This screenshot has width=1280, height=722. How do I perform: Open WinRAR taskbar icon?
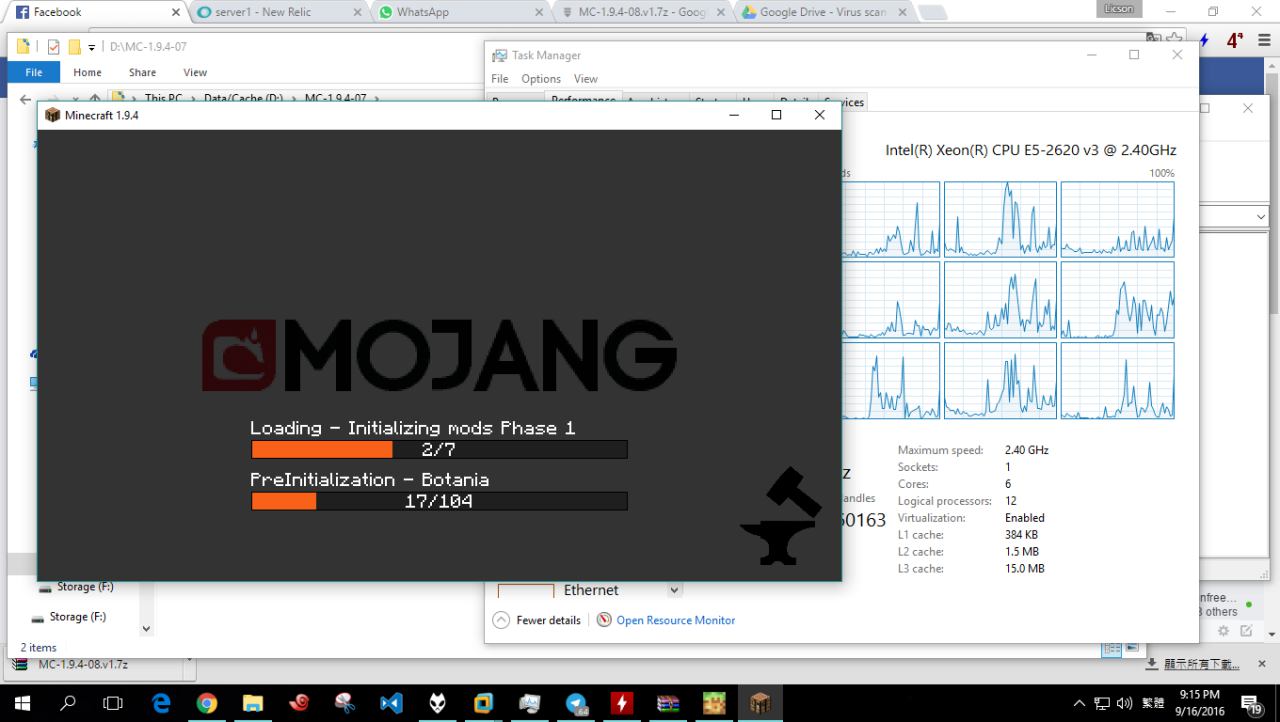coord(668,704)
